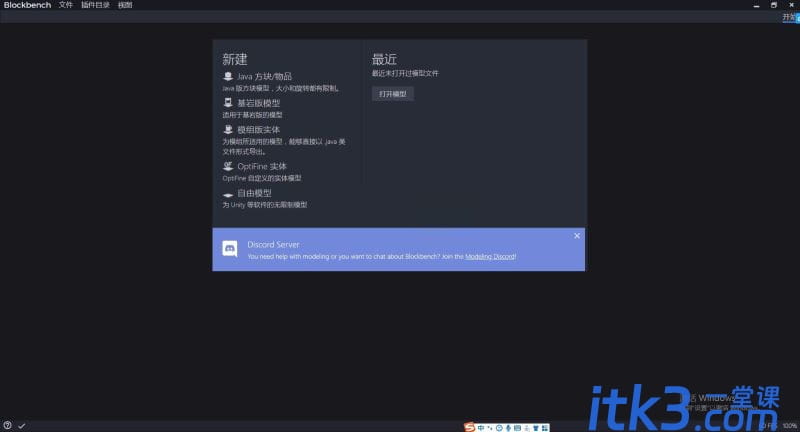800x432 pixels.
Task: Toggle the 中 Chinese input mode indicator
Action: [x=481, y=428]
